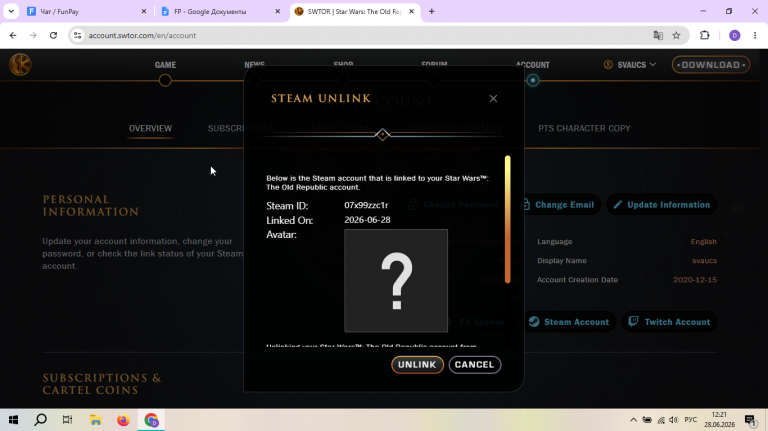Click the Steam ID value 07x99zzc1r
This screenshot has width=768, height=431.
coord(366,205)
